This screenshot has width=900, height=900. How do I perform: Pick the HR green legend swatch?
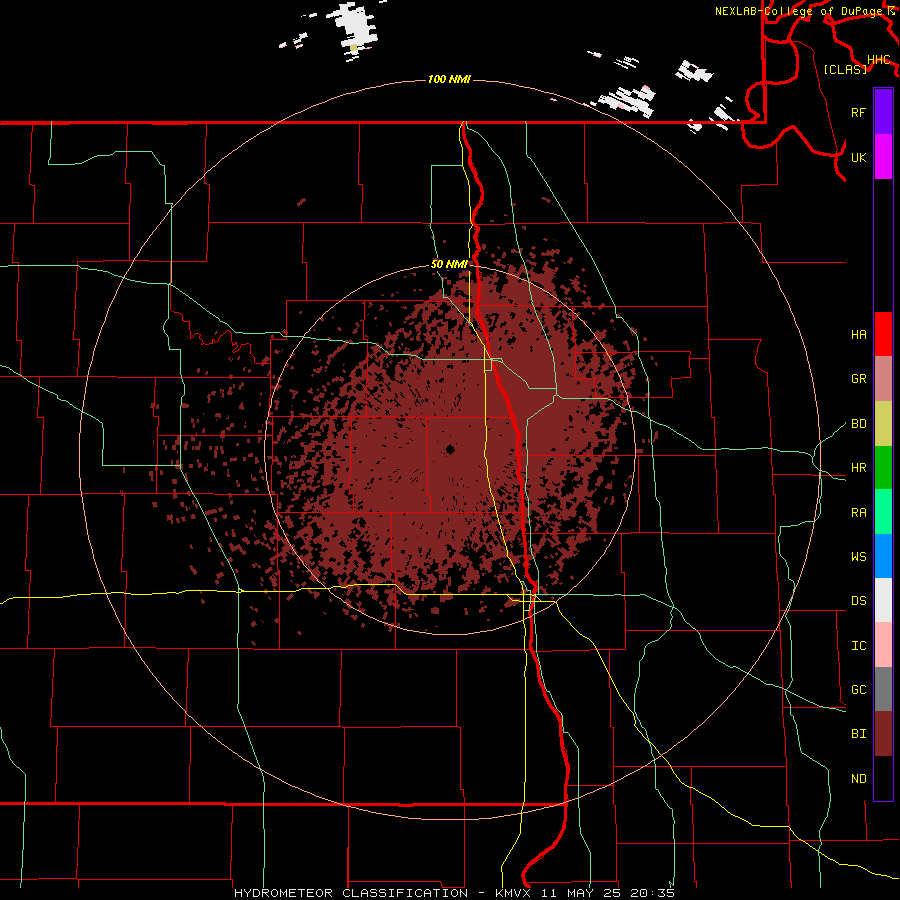pyautogui.click(x=883, y=468)
